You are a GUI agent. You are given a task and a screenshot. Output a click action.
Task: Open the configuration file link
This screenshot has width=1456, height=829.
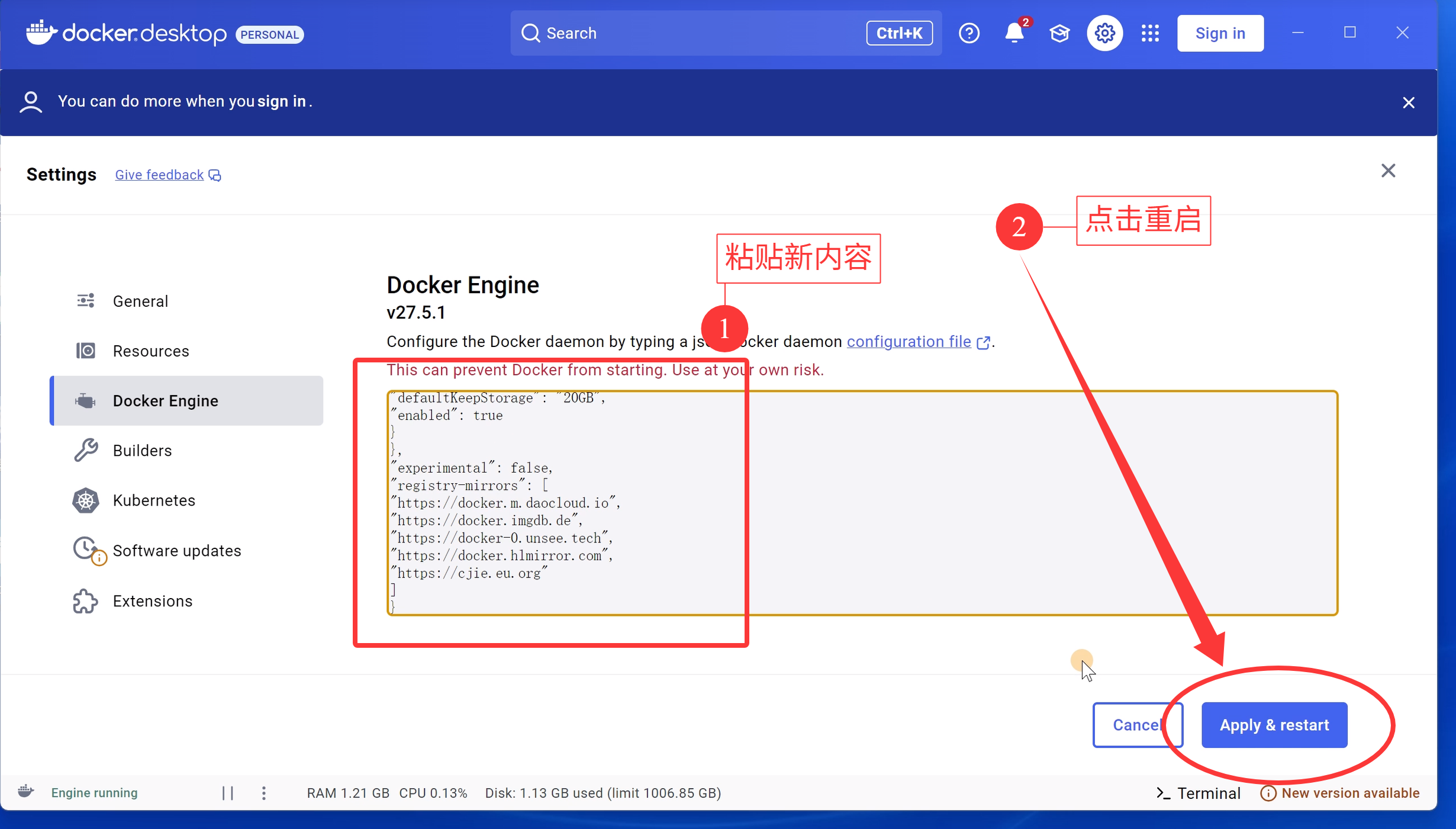[x=909, y=342]
